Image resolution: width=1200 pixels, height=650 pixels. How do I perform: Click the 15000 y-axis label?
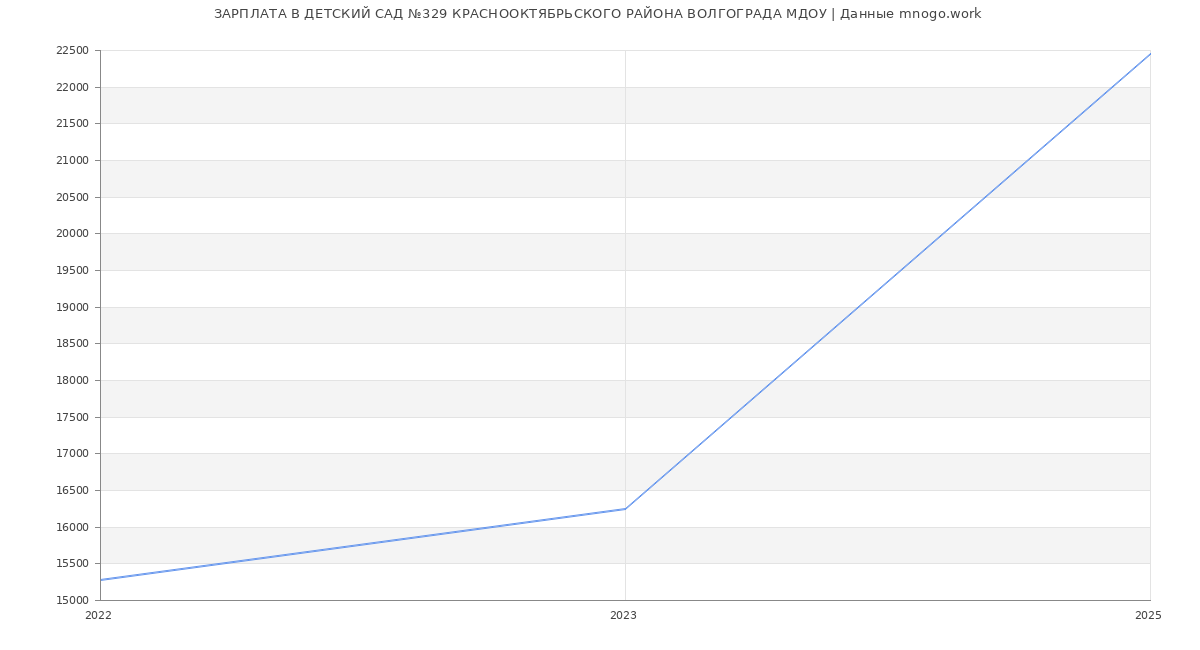click(x=72, y=601)
